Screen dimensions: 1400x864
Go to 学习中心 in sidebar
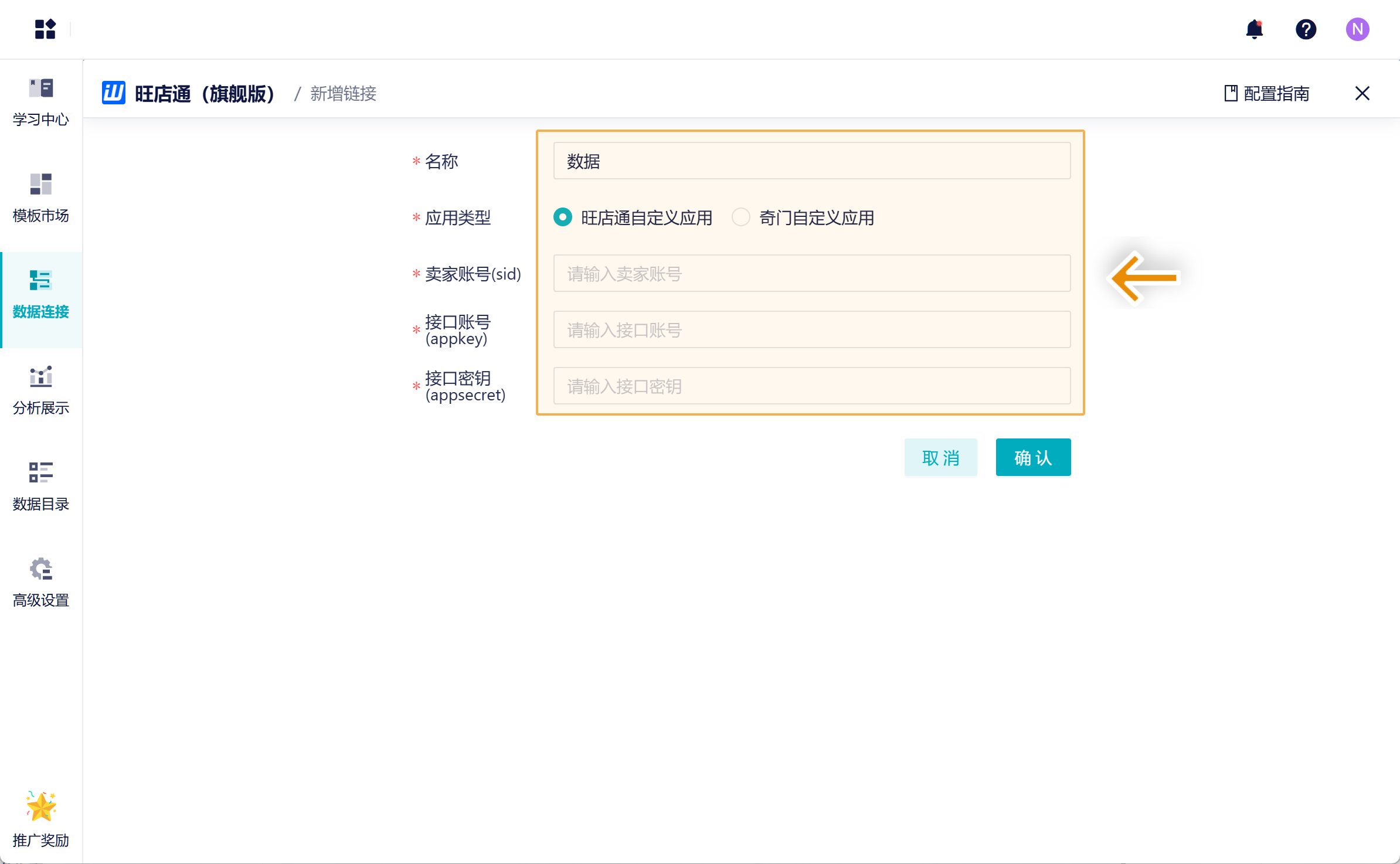(x=41, y=103)
